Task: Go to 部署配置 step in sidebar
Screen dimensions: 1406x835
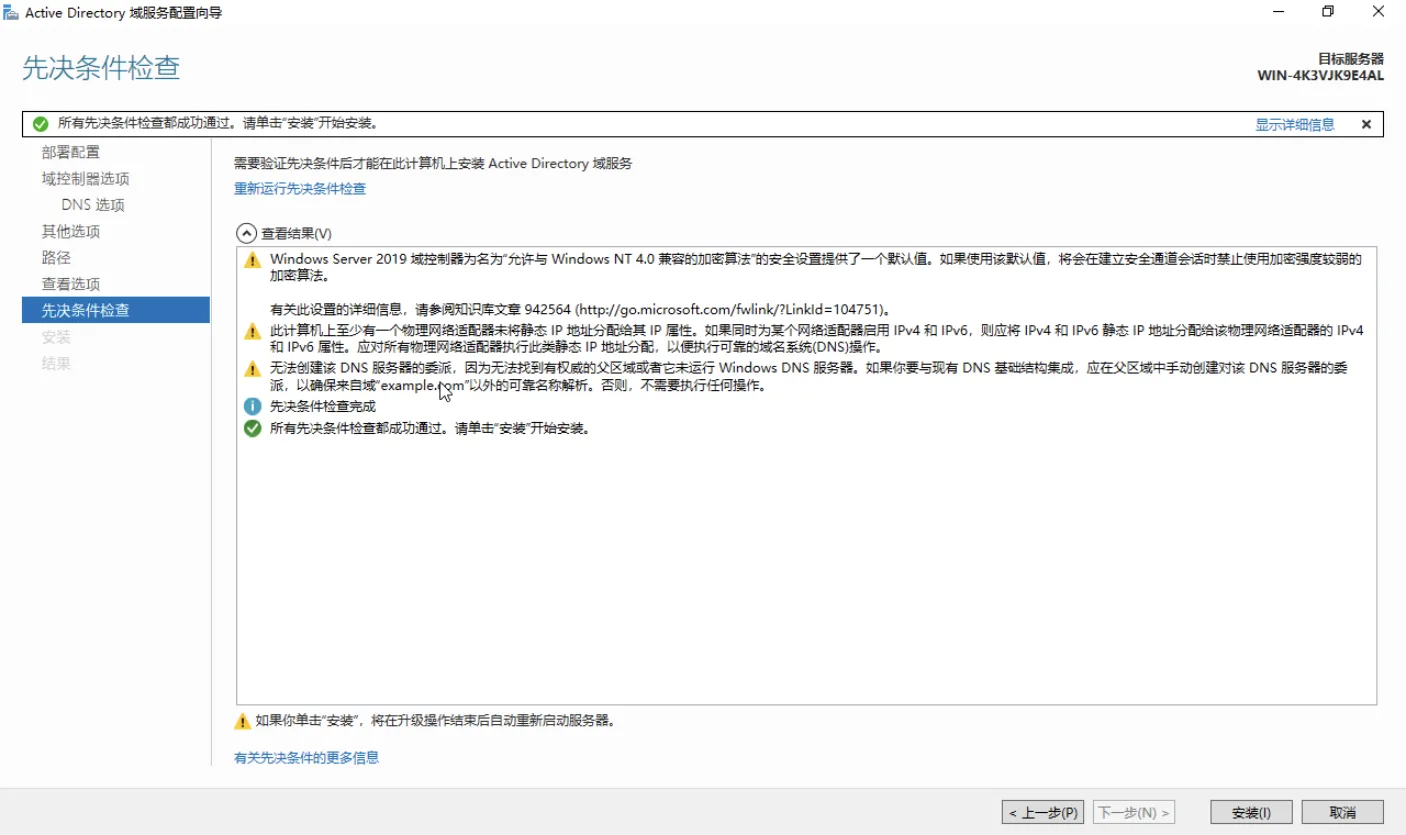Action: (x=70, y=152)
